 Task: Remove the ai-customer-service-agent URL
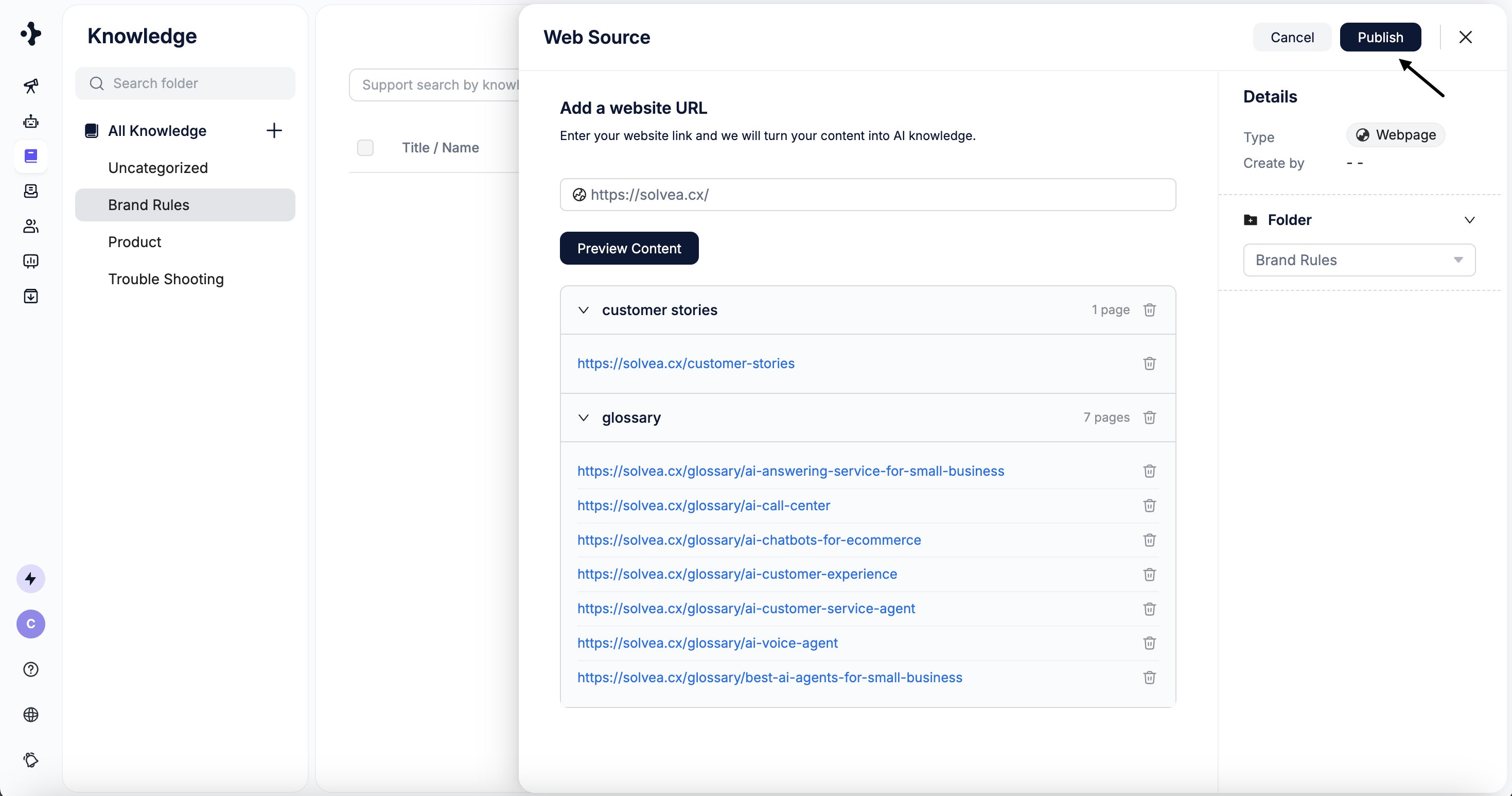tap(1149, 609)
